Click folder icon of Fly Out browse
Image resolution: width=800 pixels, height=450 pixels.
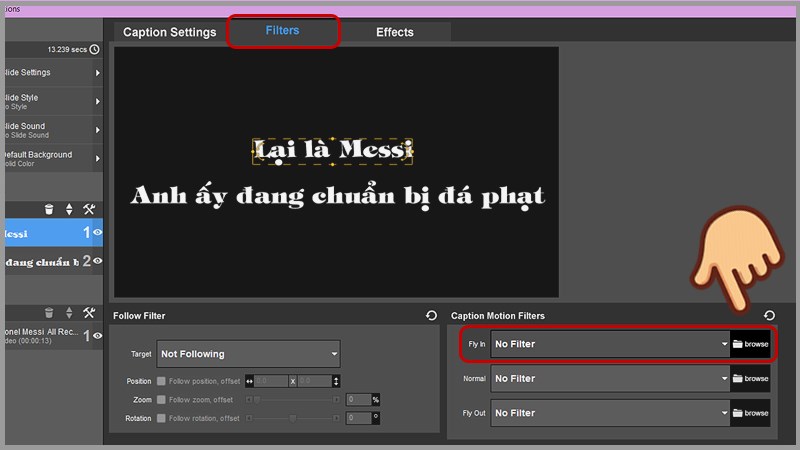(x=738, y=413)
